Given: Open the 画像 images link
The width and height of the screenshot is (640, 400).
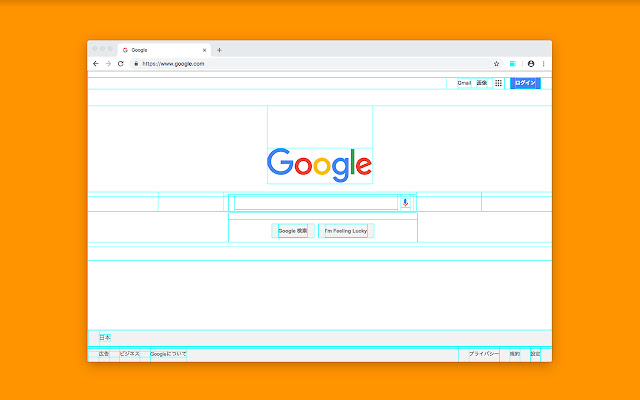Looking at the screenshot, I should [x=482, y=83].
